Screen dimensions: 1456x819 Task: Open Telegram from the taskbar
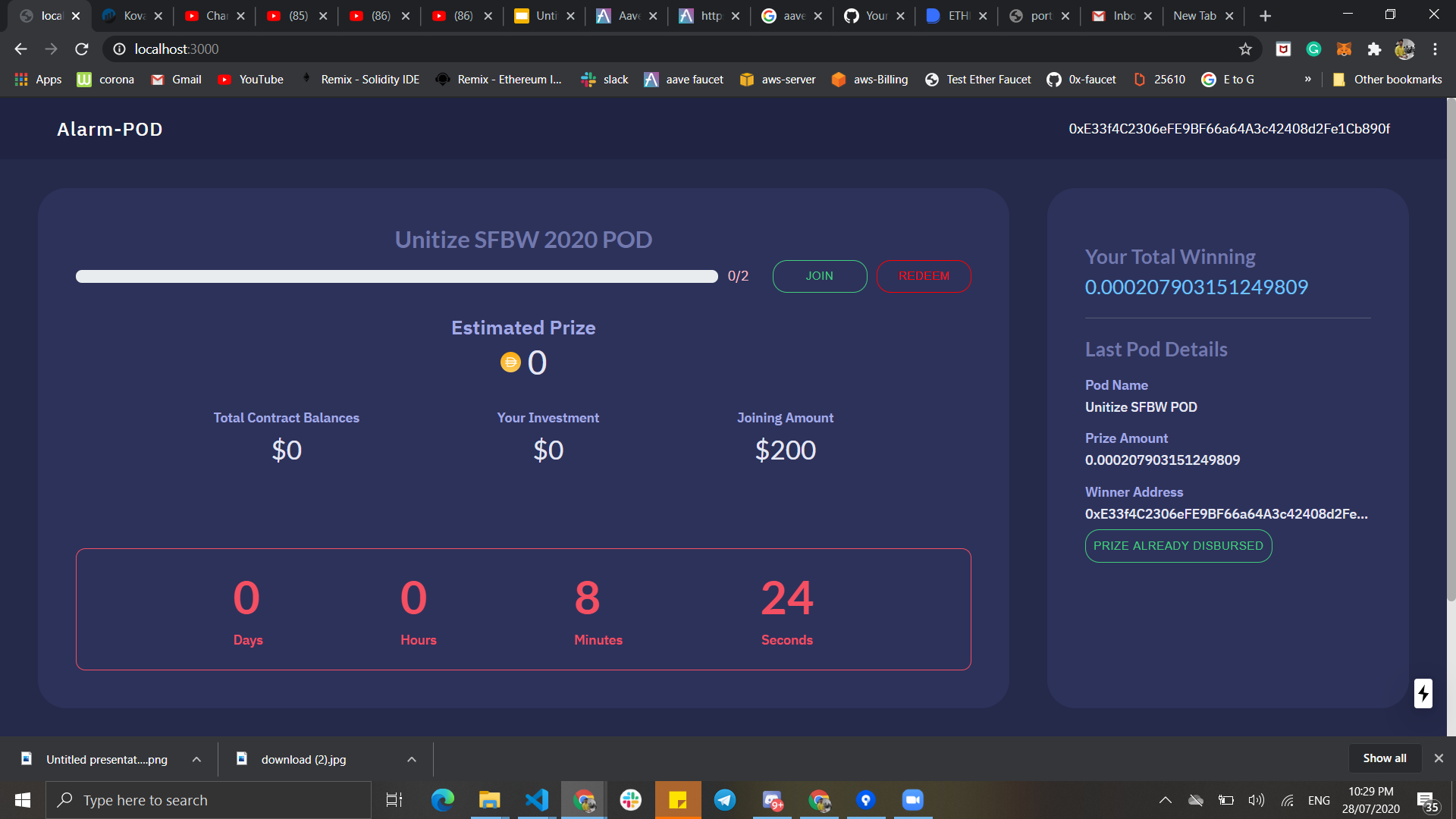pyautogui.click(x=725, y=799)
